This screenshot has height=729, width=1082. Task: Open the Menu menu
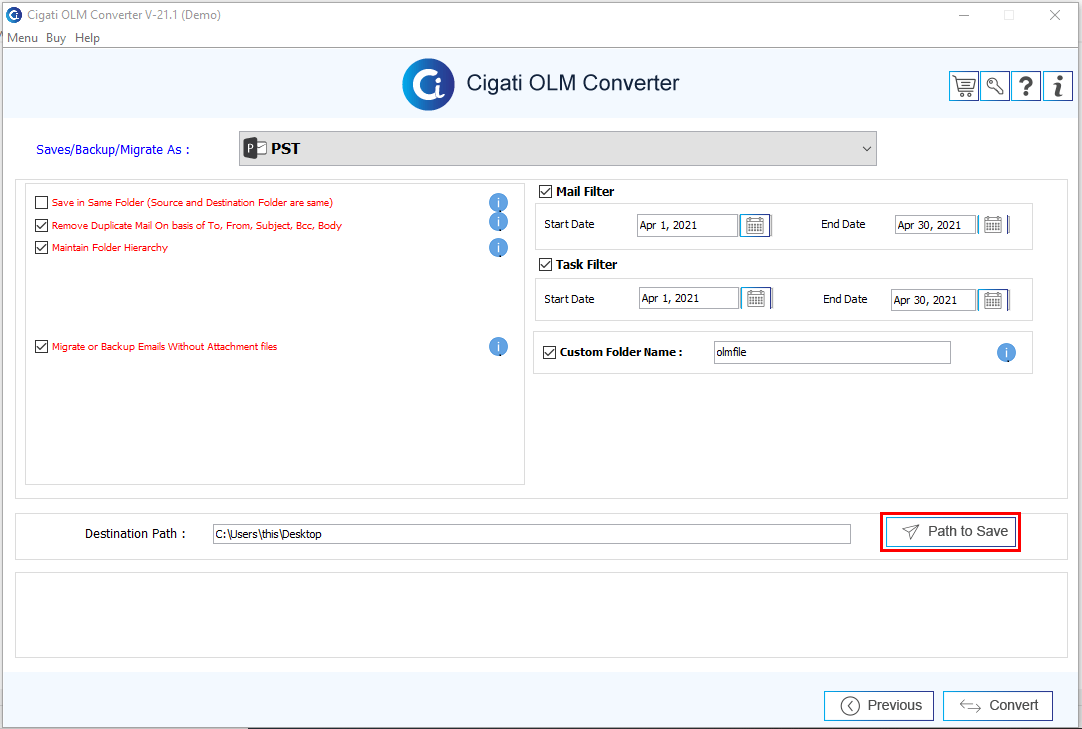pos(22,38)
